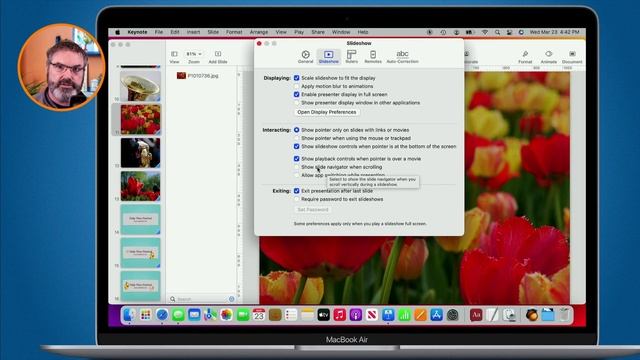Viewport: 640px width, 360px height.
Task: Toggle Enable presenter display in full screen
Action: tap(297, 94)
